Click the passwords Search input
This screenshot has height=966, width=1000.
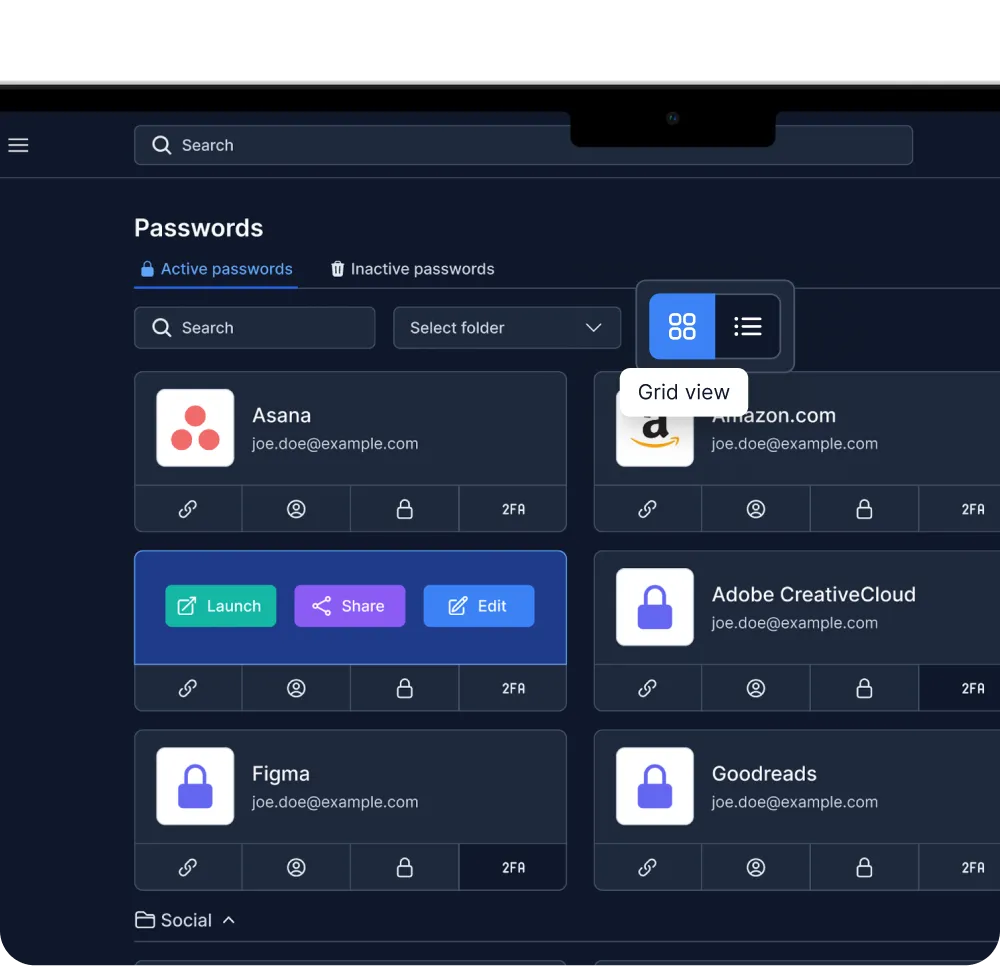(x=254, y=328)
